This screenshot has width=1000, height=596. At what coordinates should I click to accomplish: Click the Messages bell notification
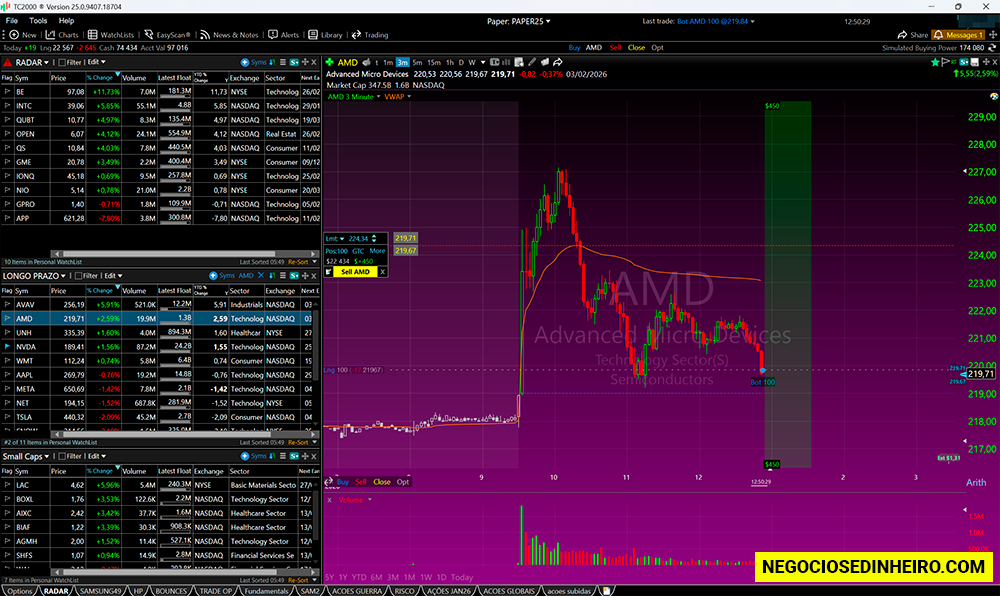(958, 34)
